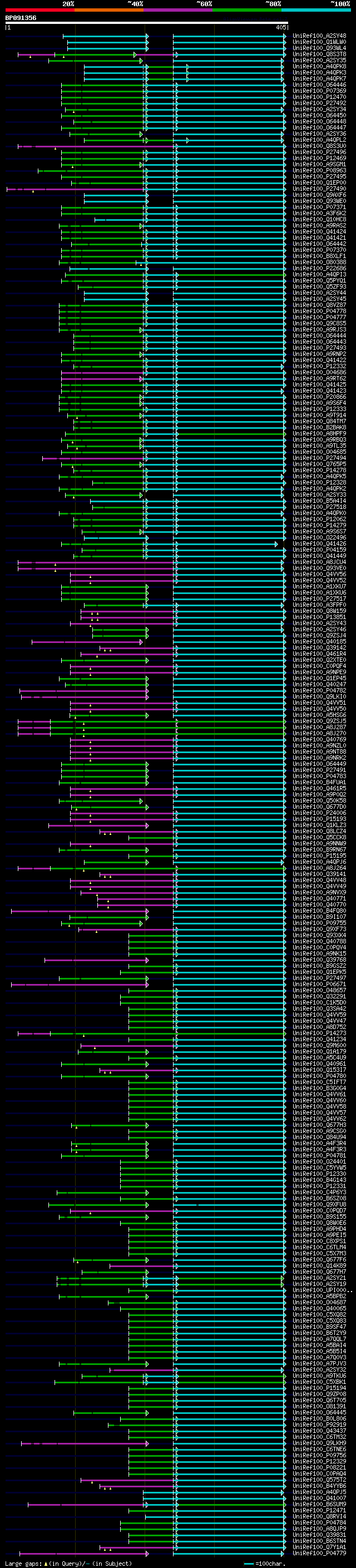This screenshot has height=1568, width=356.
Task: Click the cyan ~100% identity legend bar
Action: (316, 10)
